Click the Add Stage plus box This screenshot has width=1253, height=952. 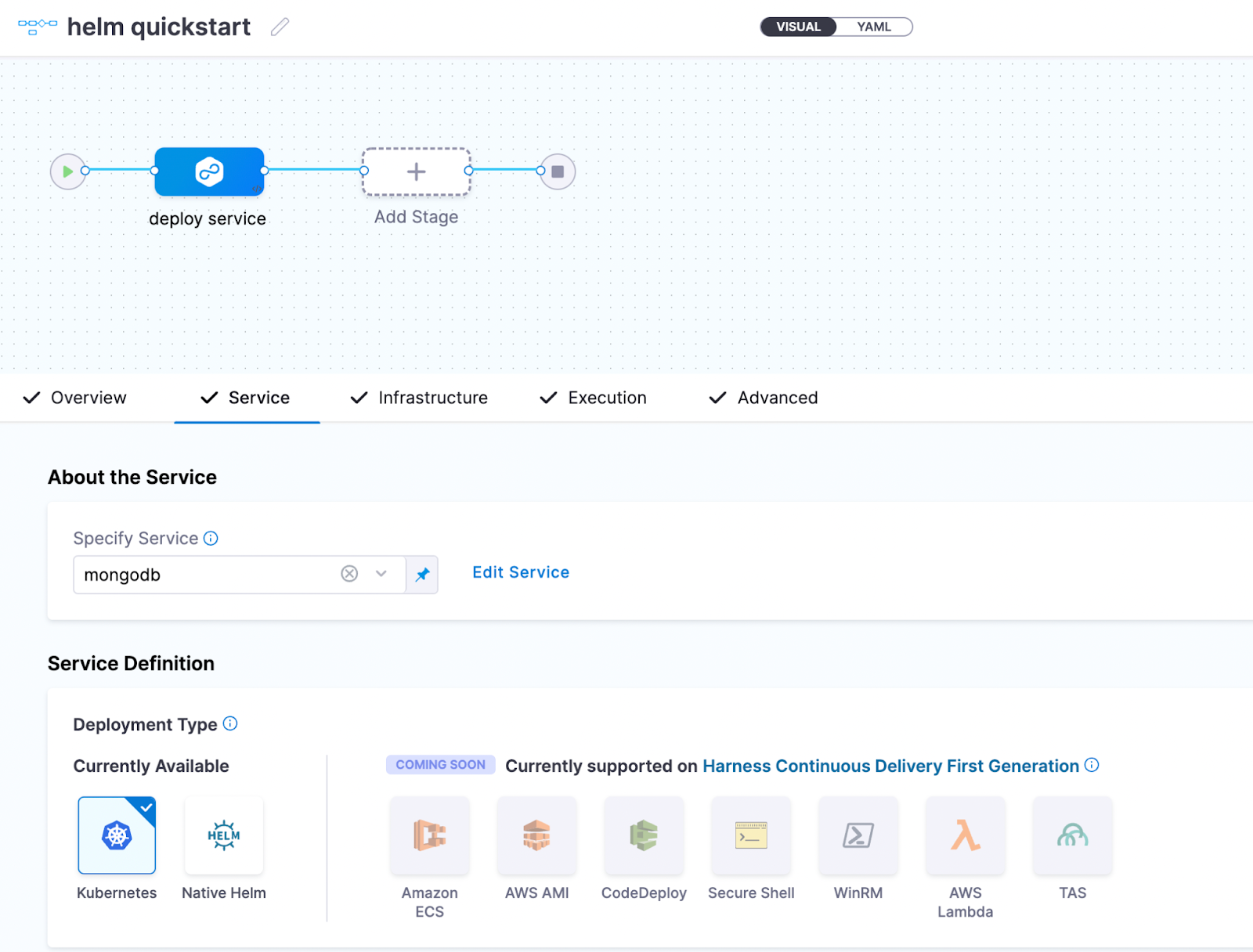(416, 171)
